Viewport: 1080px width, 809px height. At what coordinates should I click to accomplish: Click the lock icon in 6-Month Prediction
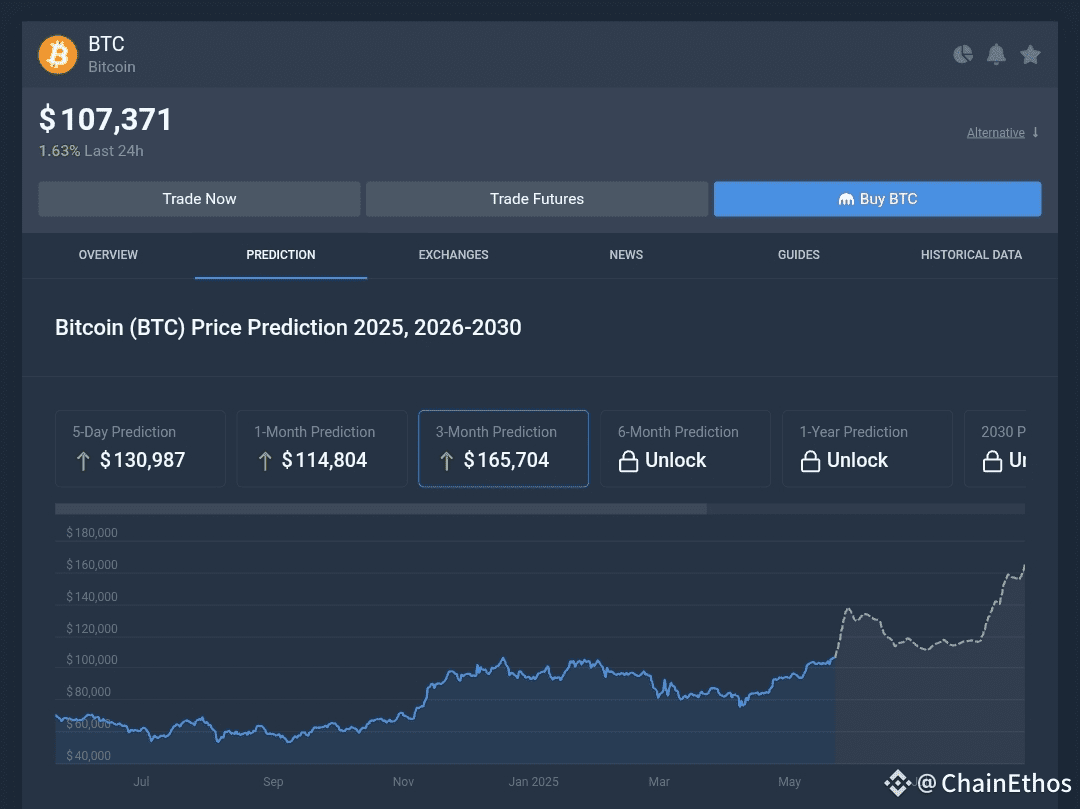pyautogui.click(x=628, y=461)
